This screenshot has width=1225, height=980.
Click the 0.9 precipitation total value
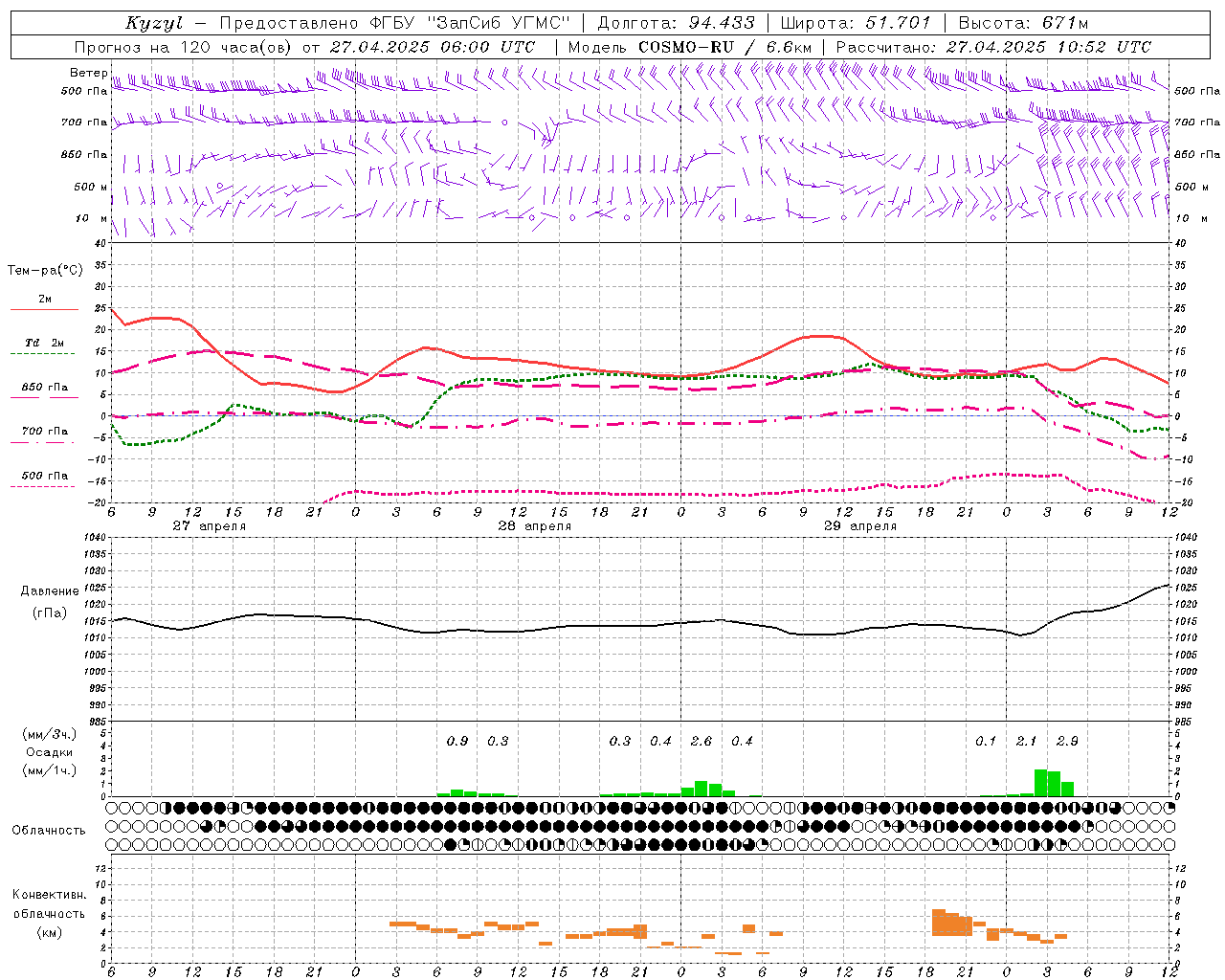tap(457, 741)
